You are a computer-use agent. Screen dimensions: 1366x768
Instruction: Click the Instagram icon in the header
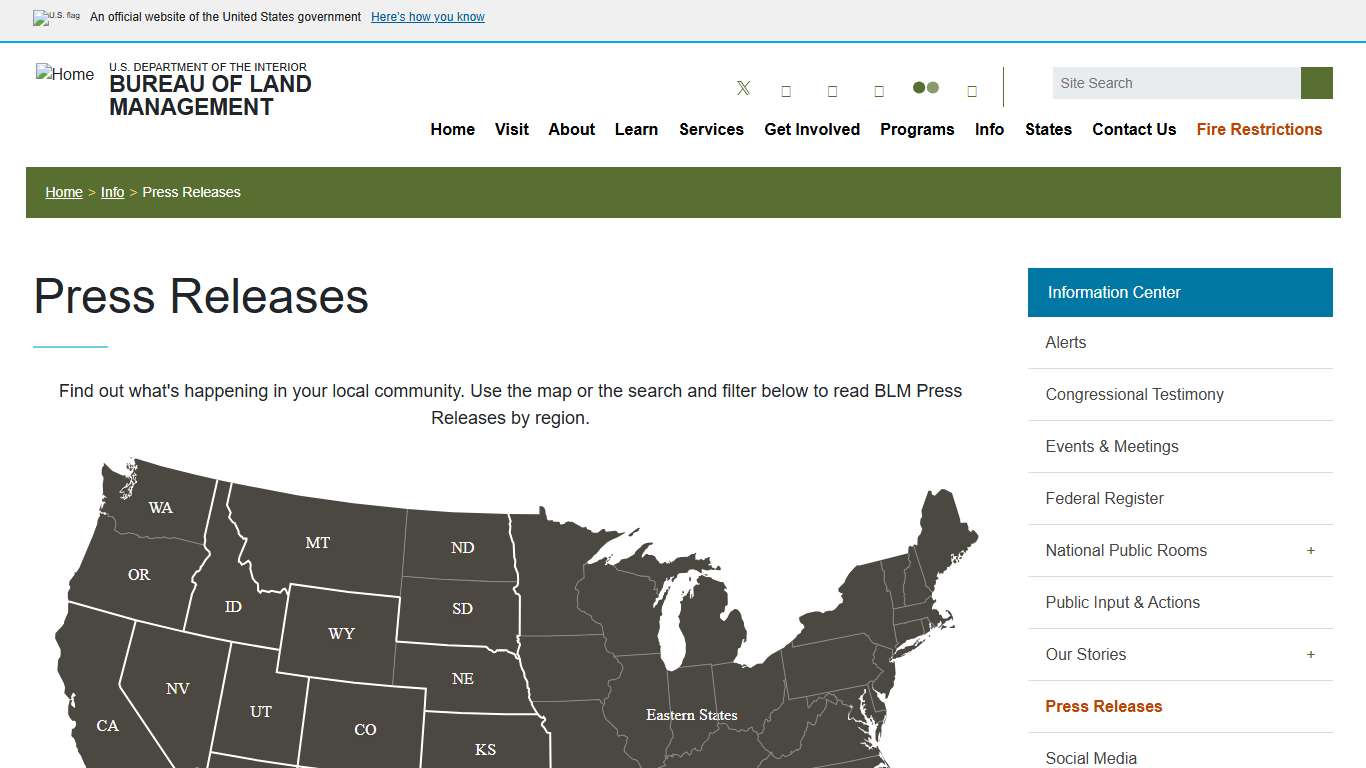tap(832, 90)
